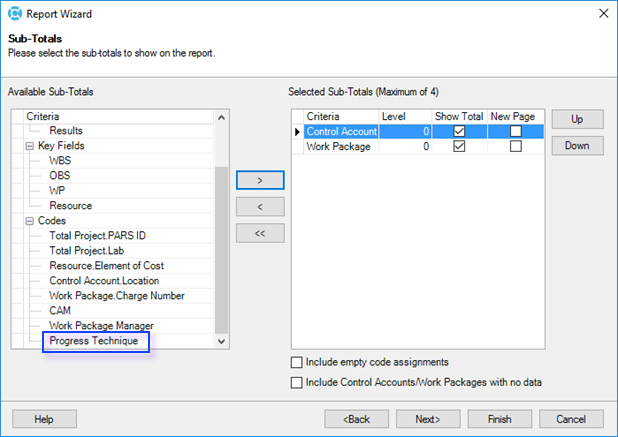Click the remove (<) sub-total button
The image size is (618, 437).
(260, 206)
